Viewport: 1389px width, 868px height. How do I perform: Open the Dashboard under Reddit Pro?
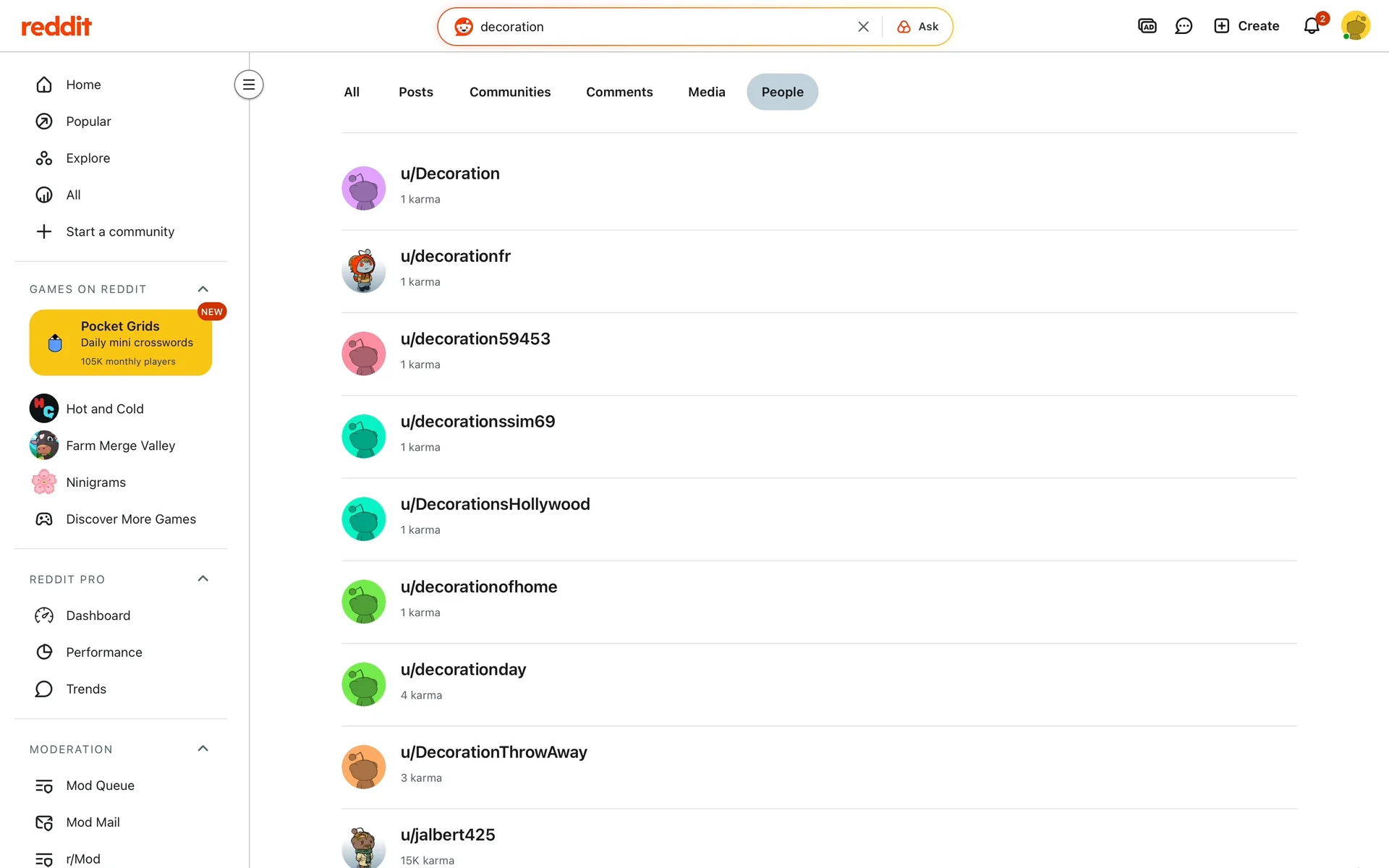tap(98, 616)
